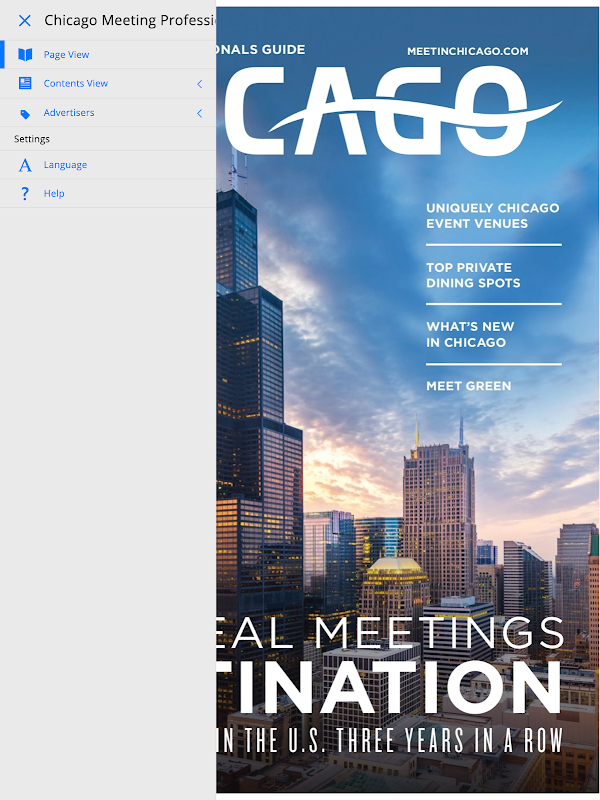Viewport: 600px width, 800px height.
Task: Click the magazine cover page image
Action: (407, 399)
